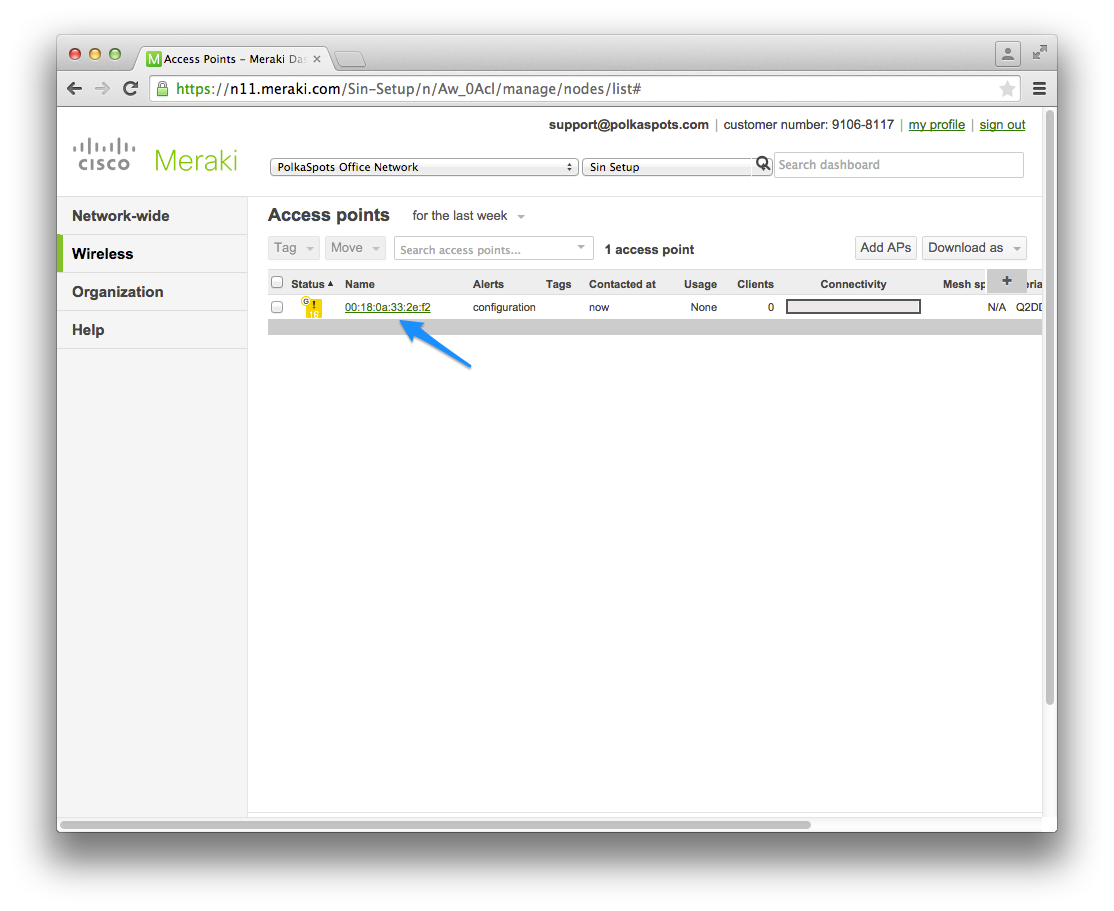Click the 'now' contacted-at cell

(599, 307)
